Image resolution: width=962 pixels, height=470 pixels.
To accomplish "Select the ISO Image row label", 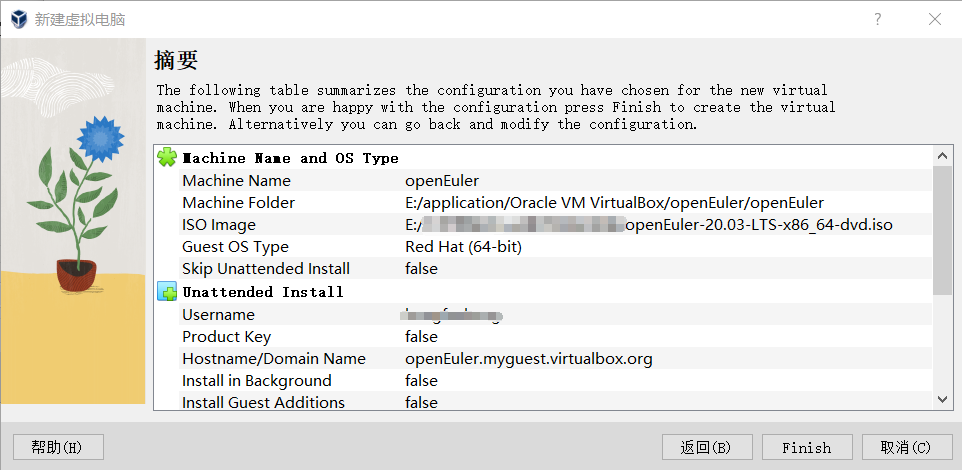I will 218,225.
